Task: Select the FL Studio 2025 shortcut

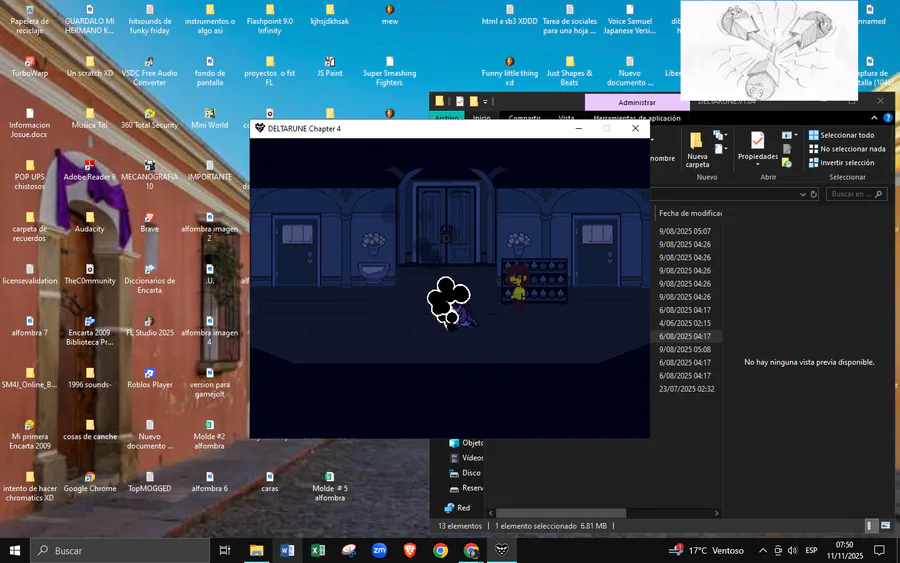Action: coord(149,327)
